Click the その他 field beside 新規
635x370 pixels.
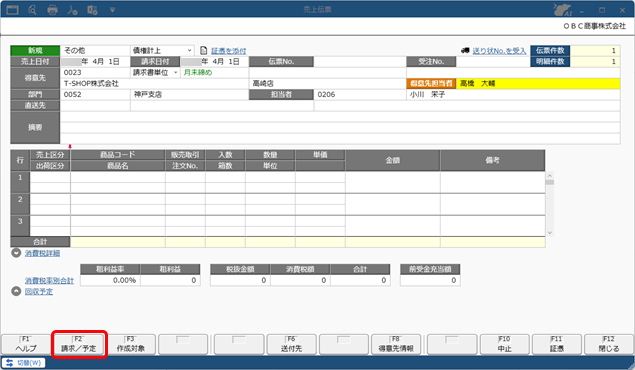click(x=95, y=51)
